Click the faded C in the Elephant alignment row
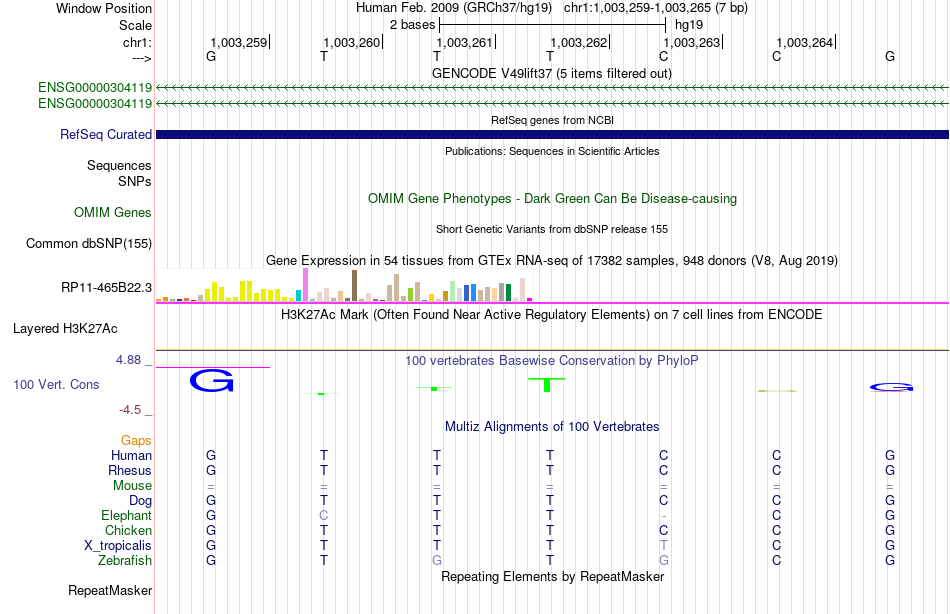950x614 pixels. click(x=324, y=515)
